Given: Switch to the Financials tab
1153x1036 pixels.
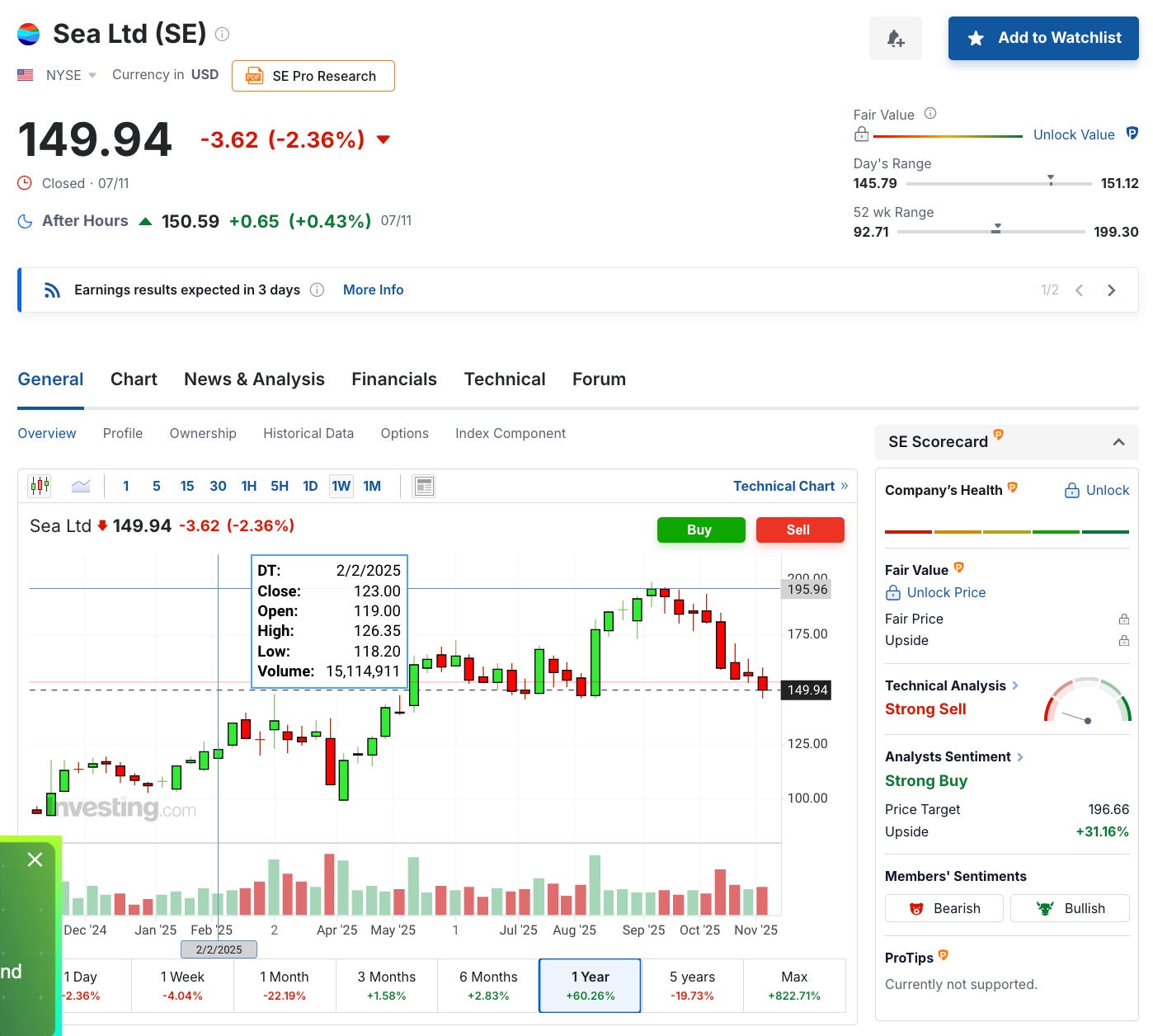Looking at the screenshot, I should click(394, 379).
